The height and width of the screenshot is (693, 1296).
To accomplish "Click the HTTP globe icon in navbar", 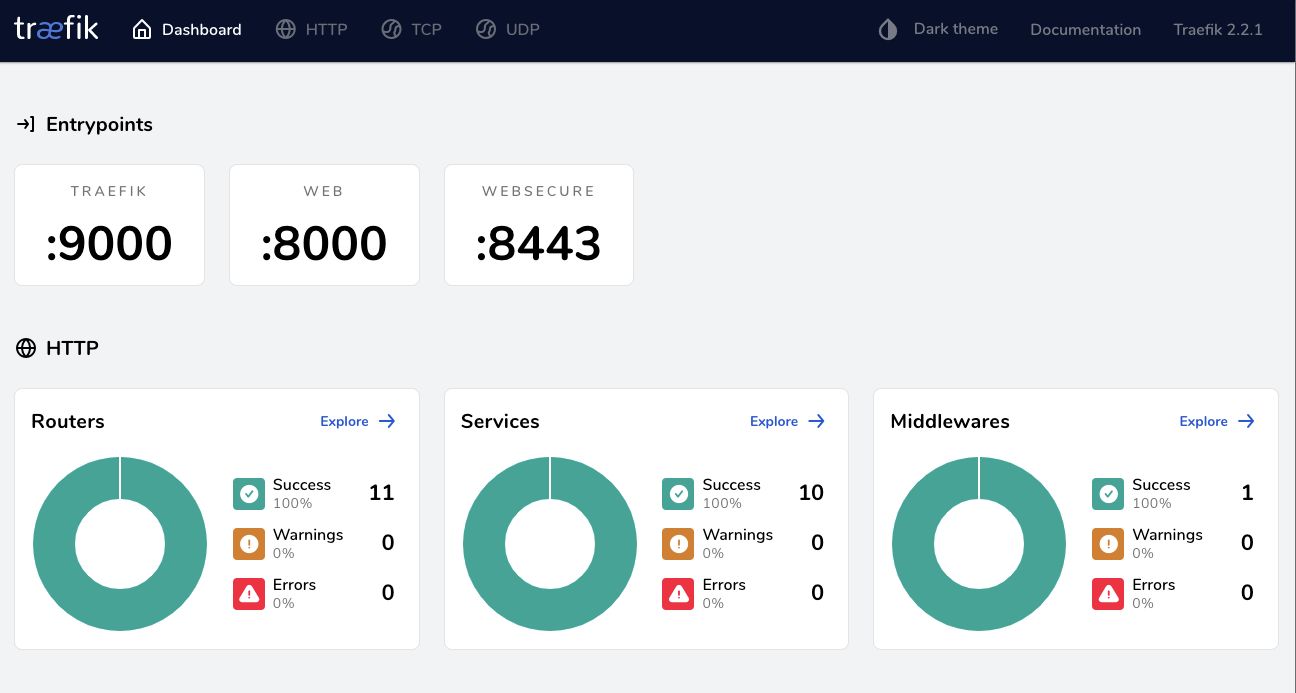I will pos(285,30).
